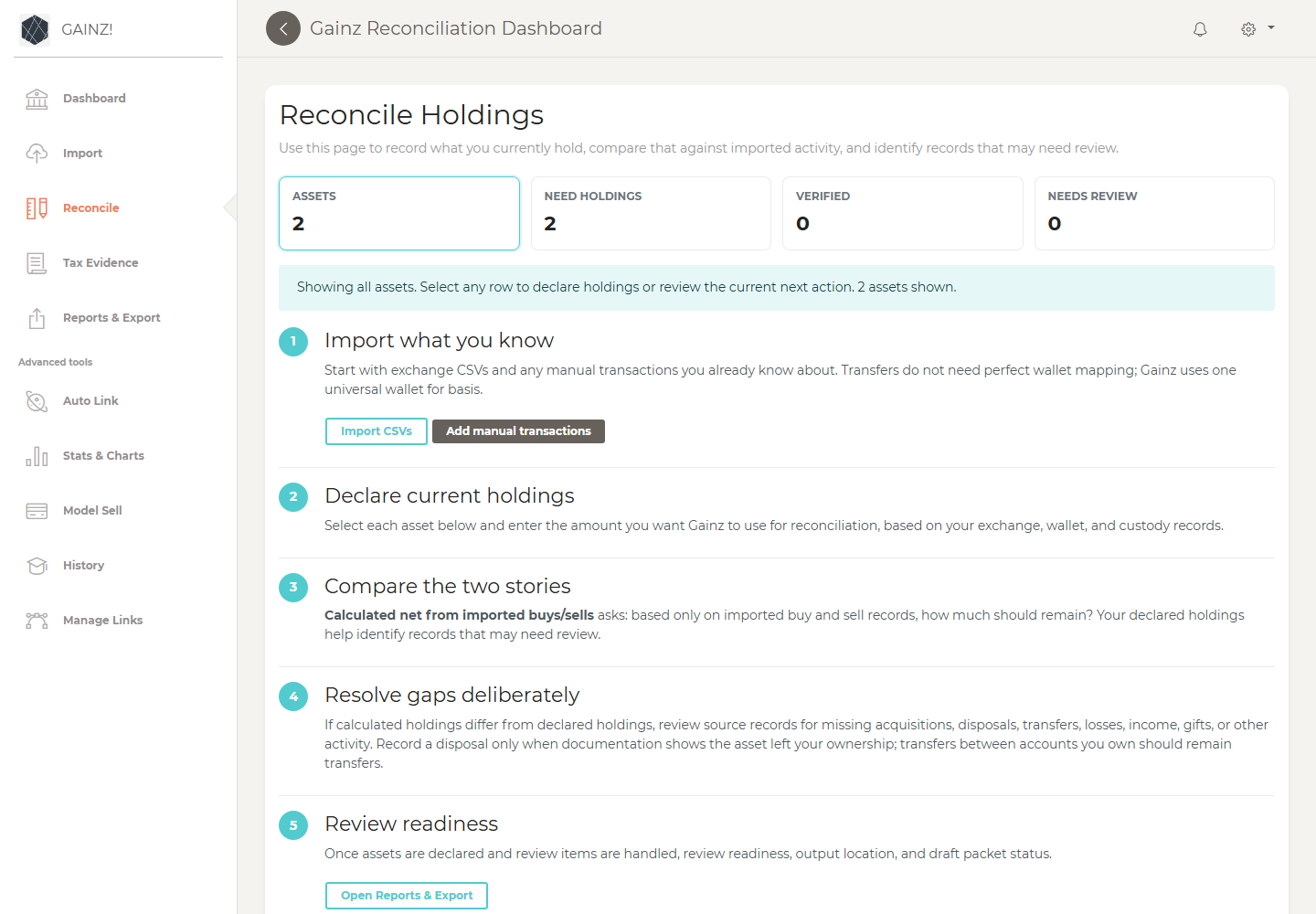1316x914 pixels.
Task: Open the Dashboard bank icon
Action: [x=37, y=99]
